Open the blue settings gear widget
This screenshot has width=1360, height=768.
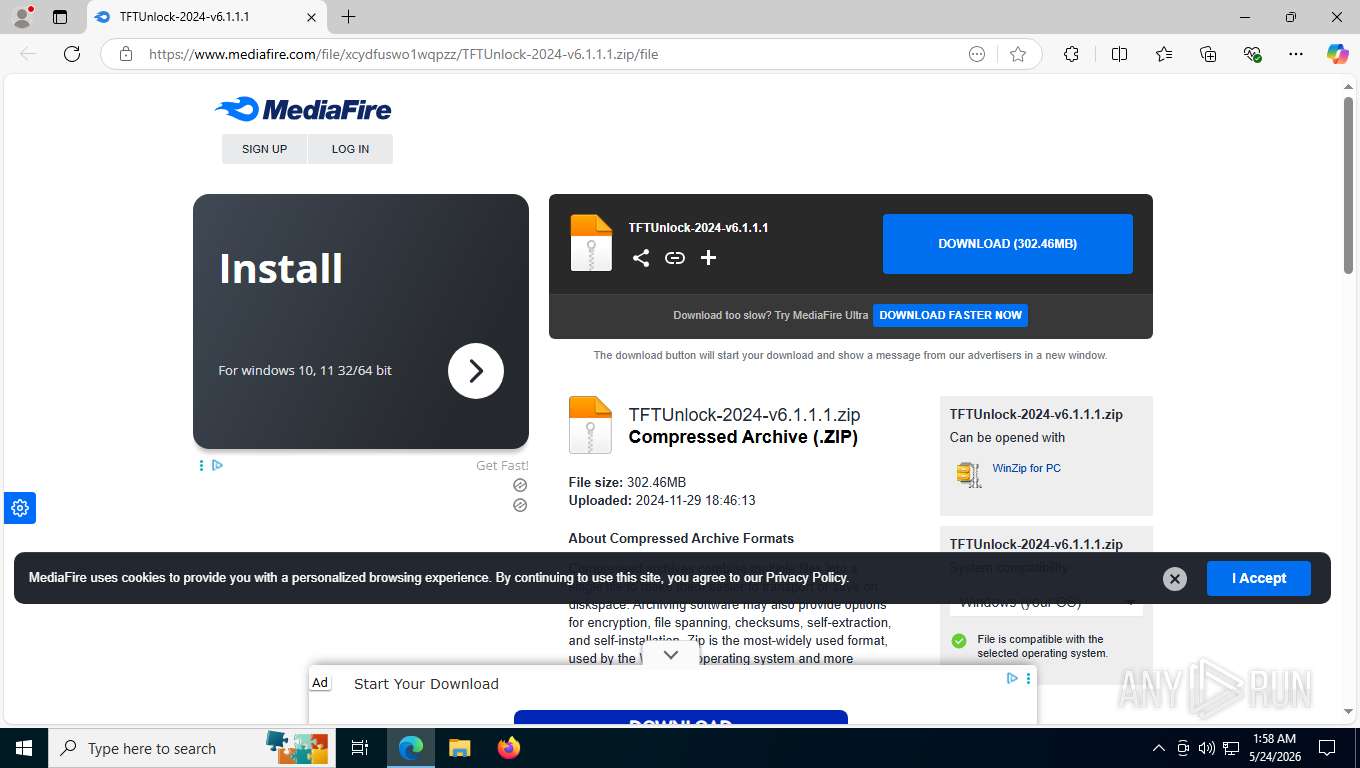19,508
